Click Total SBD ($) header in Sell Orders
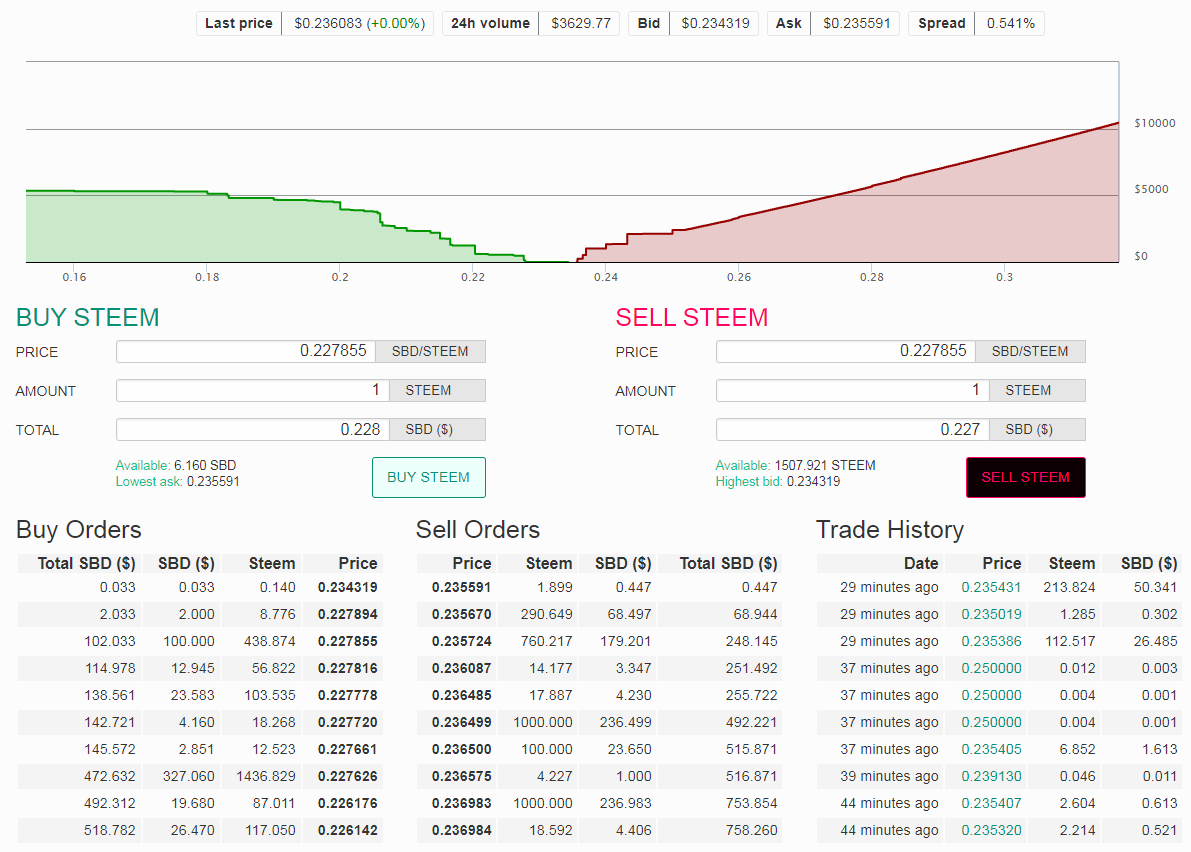Image resolution: width=1191 pixels, height=852 pixels. pyautogui.click(x=728, y=563)
